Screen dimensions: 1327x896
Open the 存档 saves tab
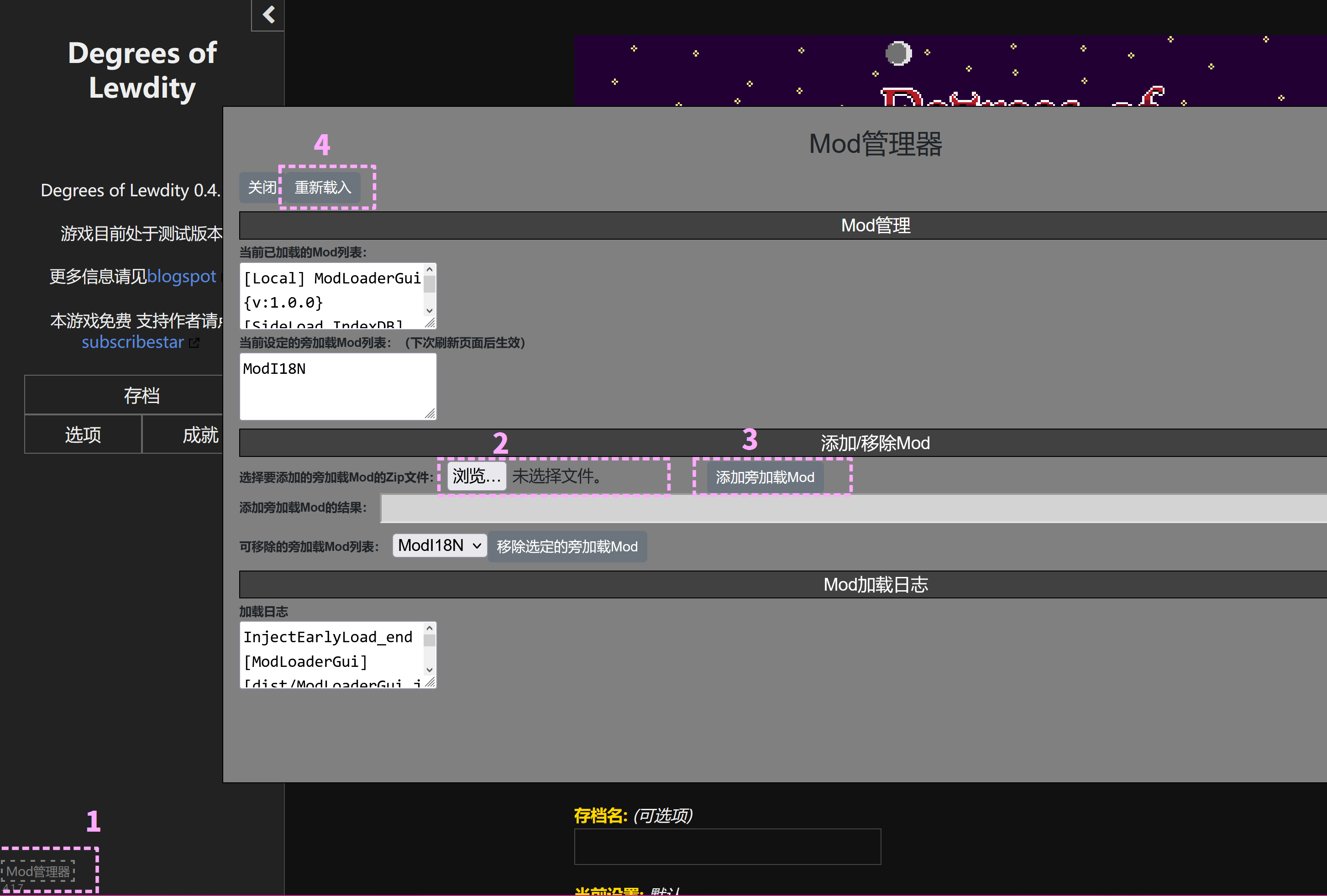click(x=141, y=395)
